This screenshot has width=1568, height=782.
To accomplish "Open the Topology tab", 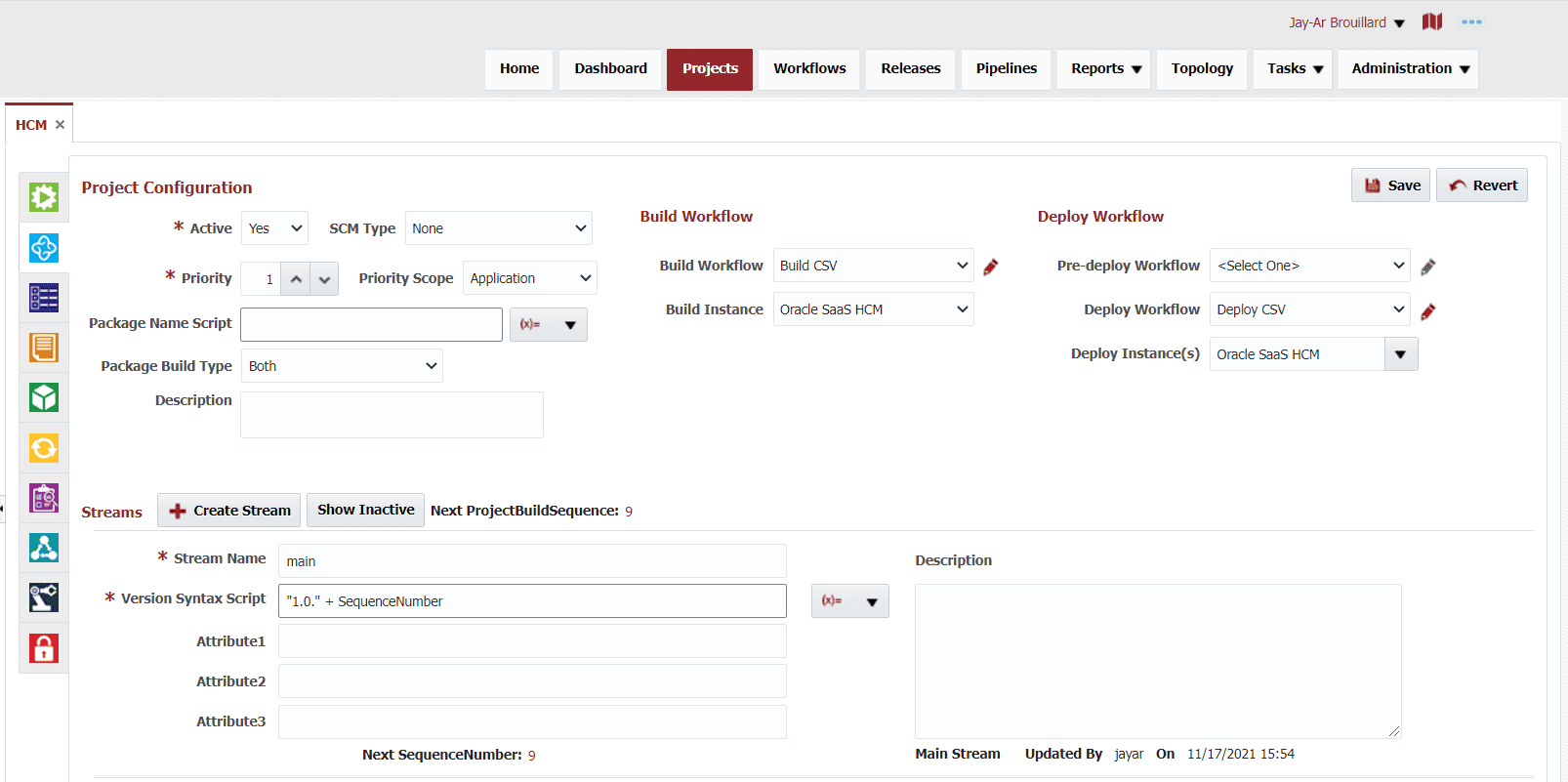I will pos(1202,69).
